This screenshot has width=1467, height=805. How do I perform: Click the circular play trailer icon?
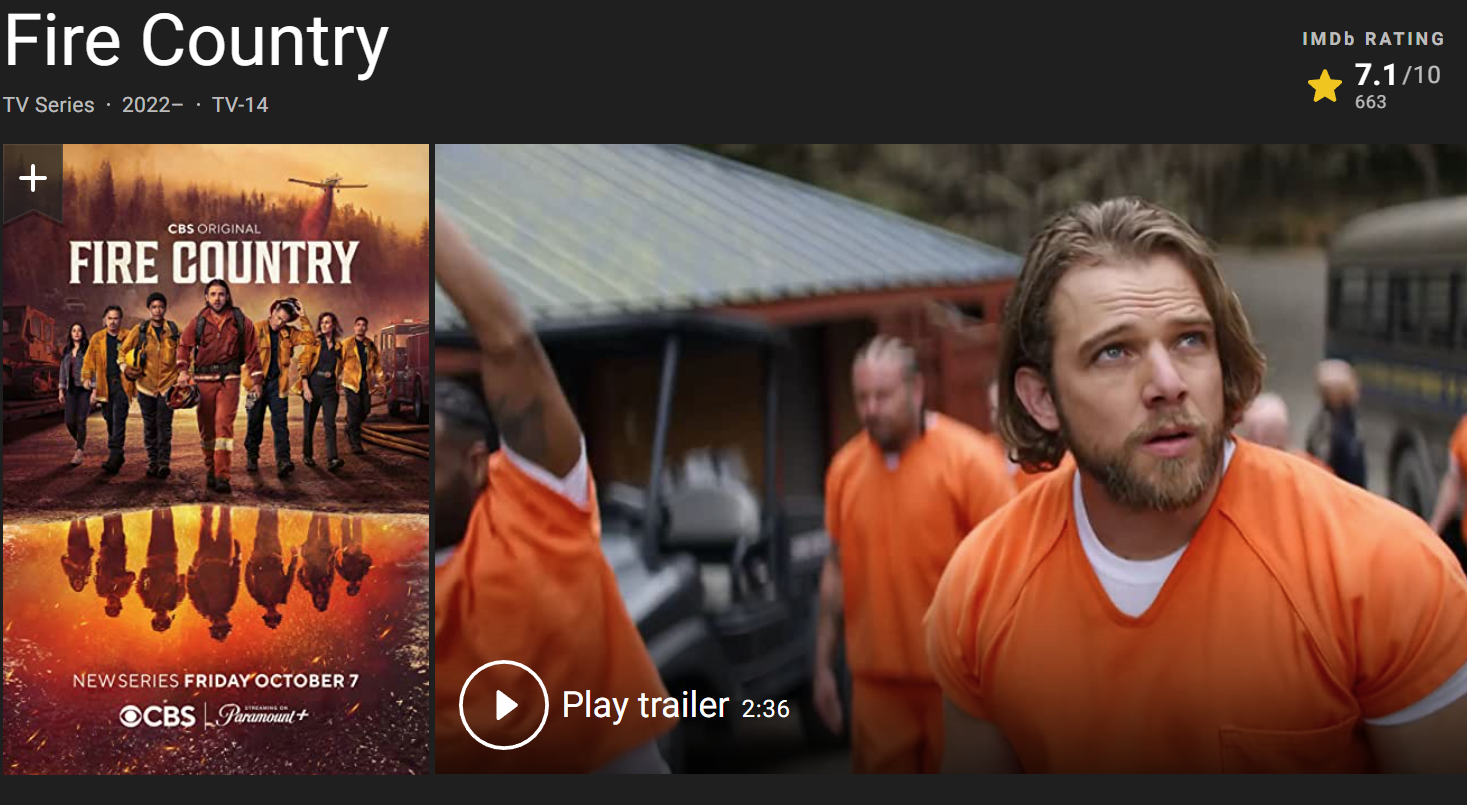504,705
